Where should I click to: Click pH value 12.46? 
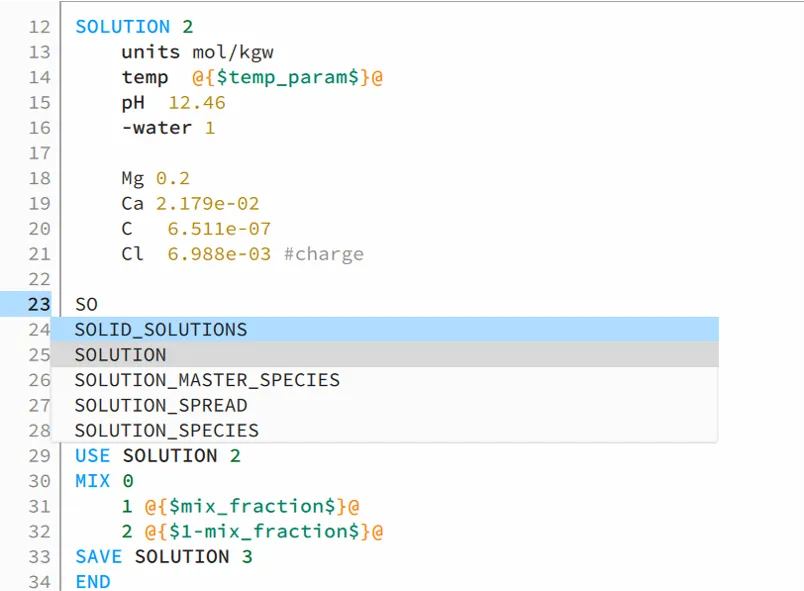click(197, 103)
